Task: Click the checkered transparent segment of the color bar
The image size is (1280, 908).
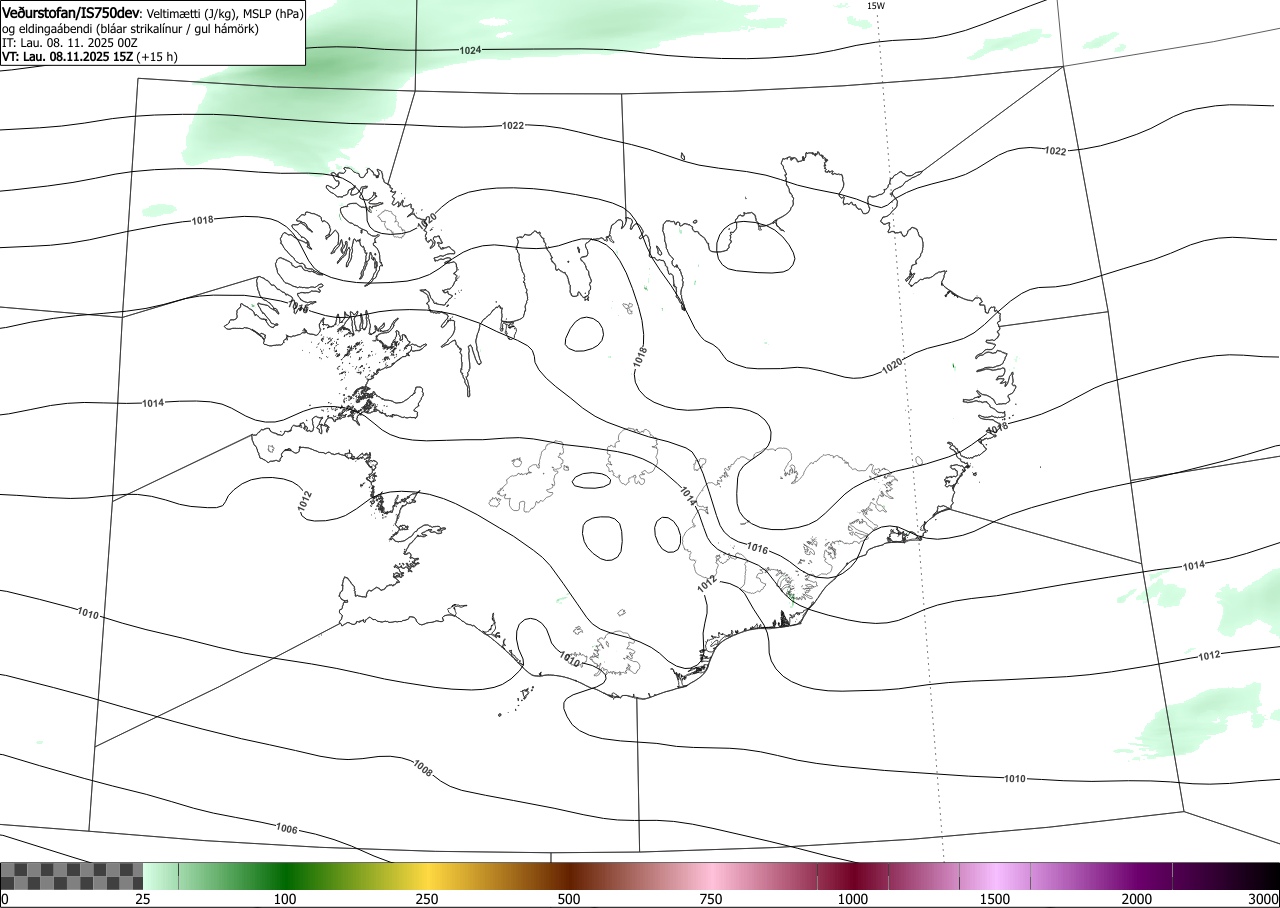Action: coord(72,876)
